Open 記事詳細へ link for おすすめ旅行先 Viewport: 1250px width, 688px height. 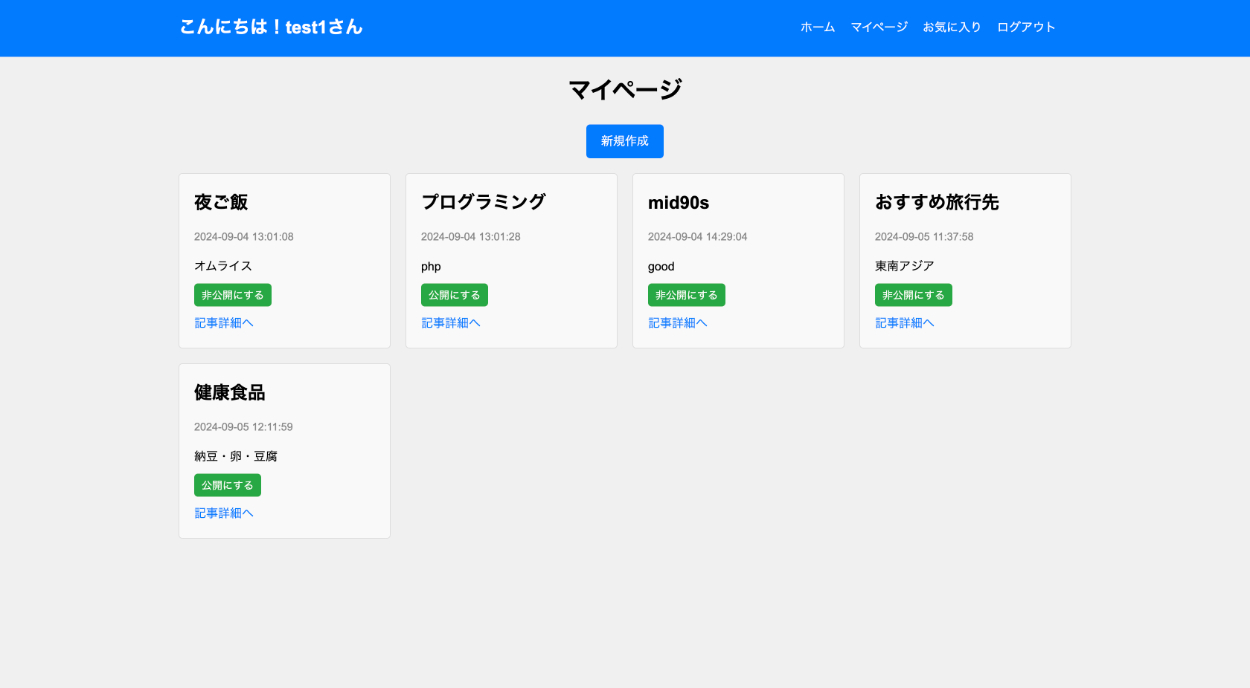[x=905, y=323]
